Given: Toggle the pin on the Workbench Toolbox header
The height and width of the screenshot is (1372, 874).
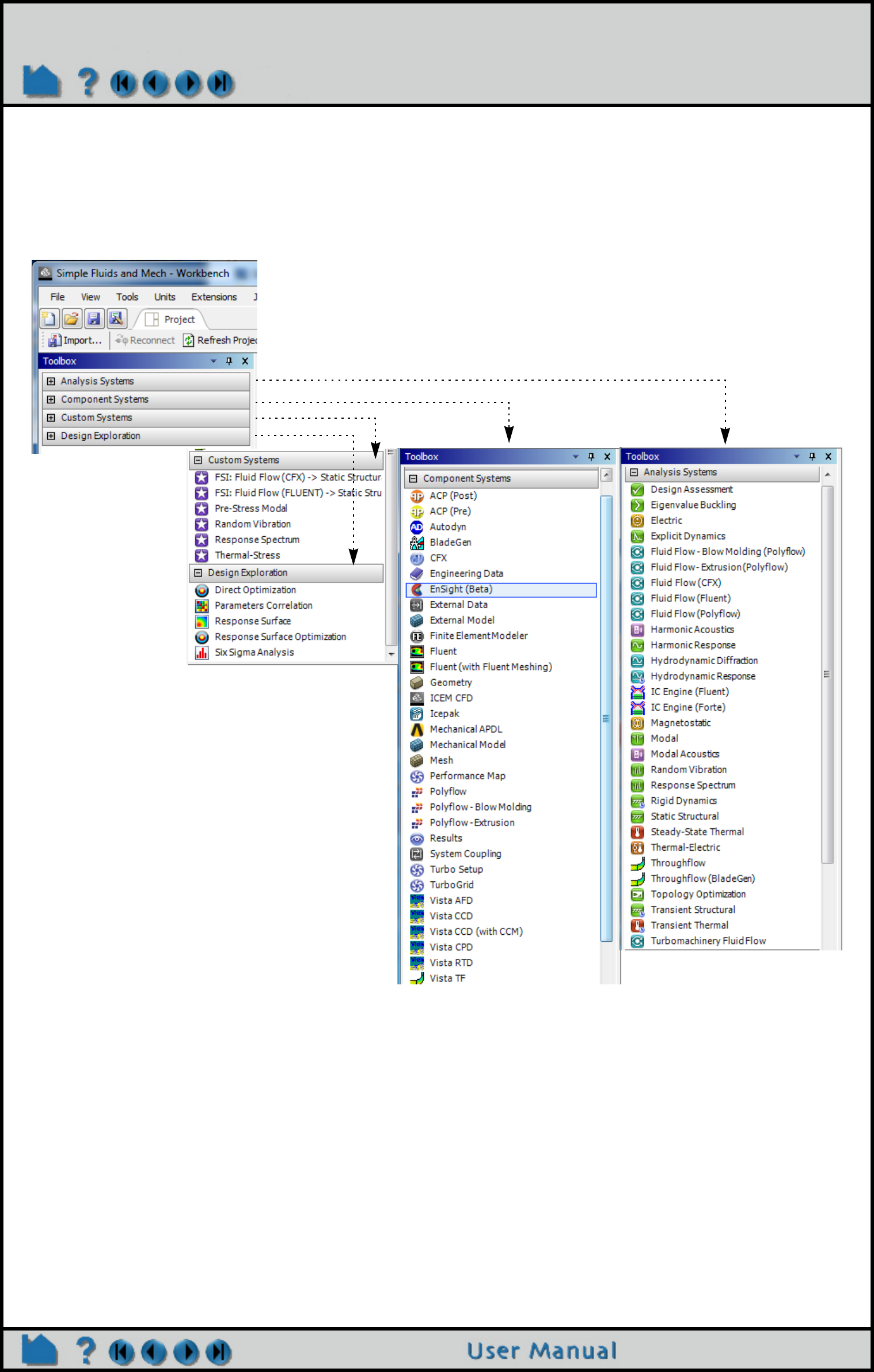Looking at the screenshot, I should point(229,361).
